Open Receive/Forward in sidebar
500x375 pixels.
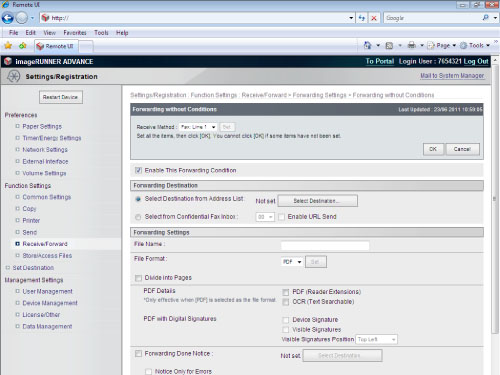(x=45, y=244)
